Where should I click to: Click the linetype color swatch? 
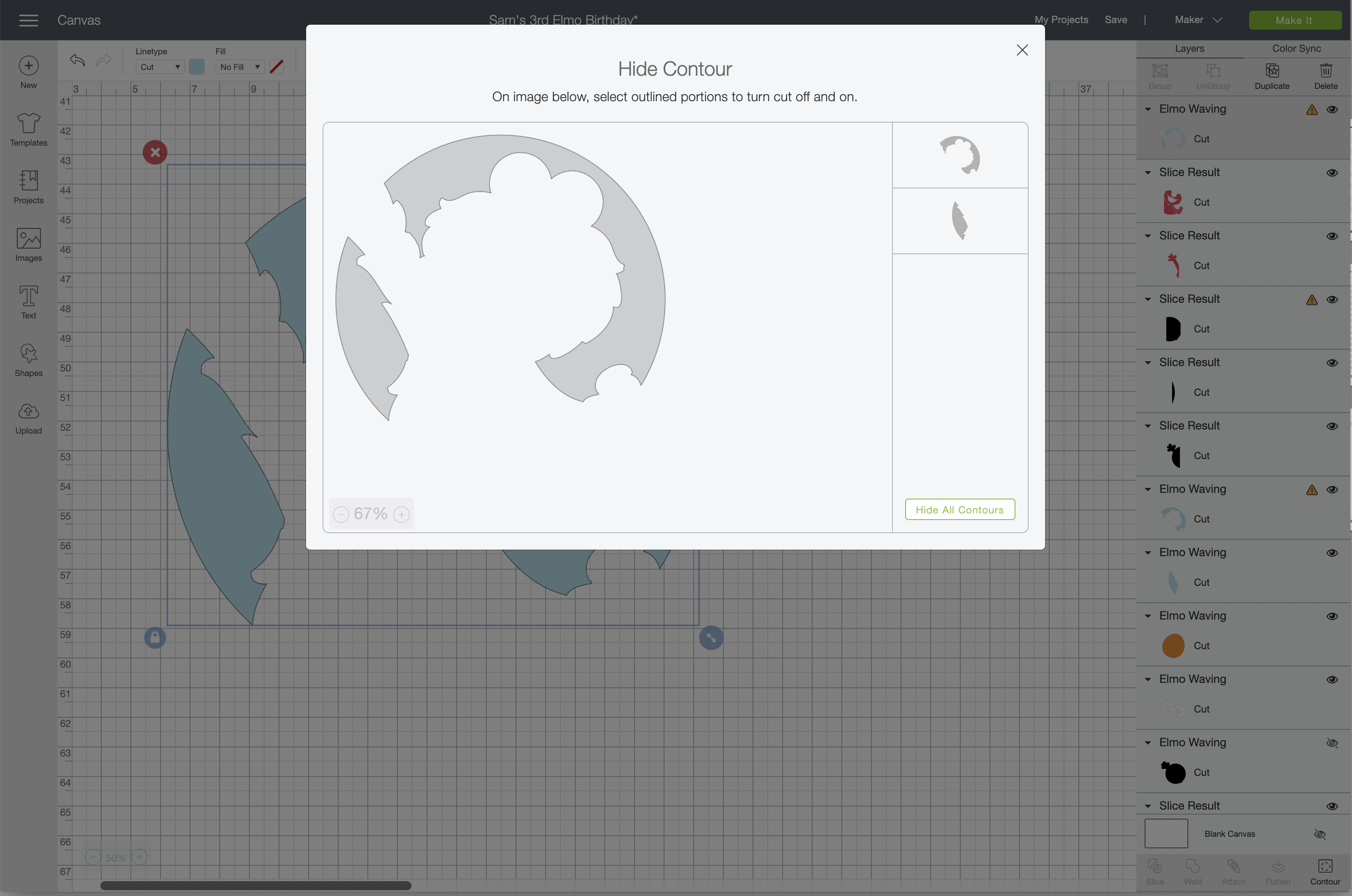coord(197,67)
